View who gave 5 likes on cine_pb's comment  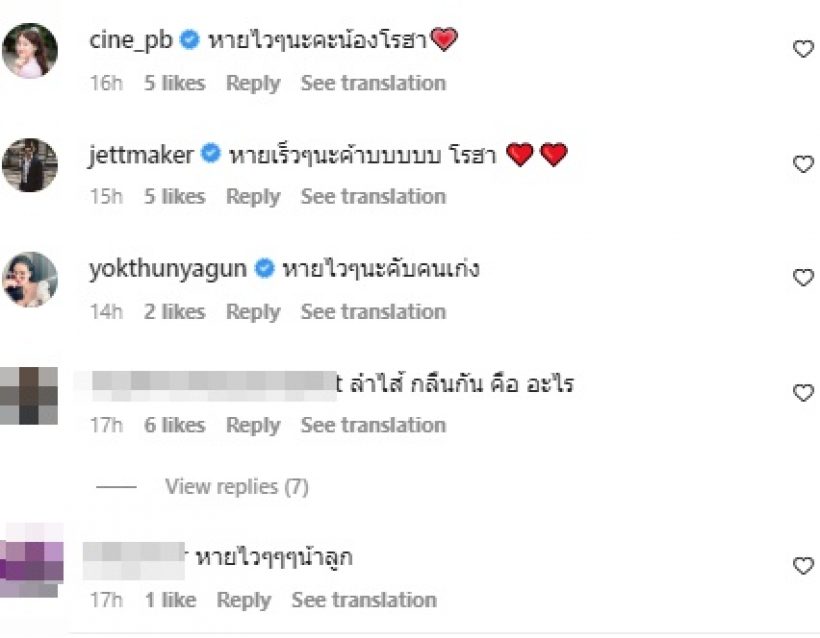tap(173, 83)
